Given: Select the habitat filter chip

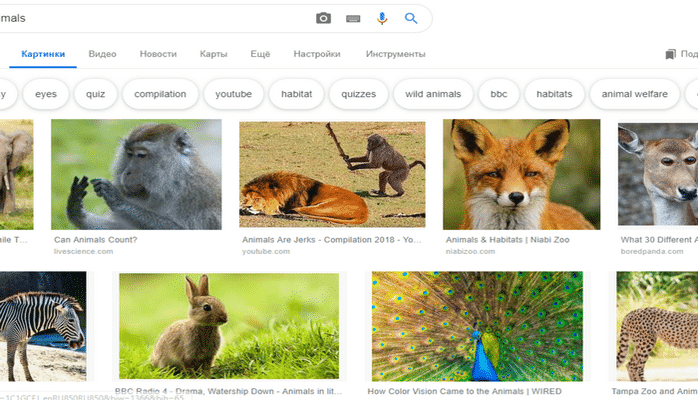Looking at the screenshot, I should coord(296,94).
